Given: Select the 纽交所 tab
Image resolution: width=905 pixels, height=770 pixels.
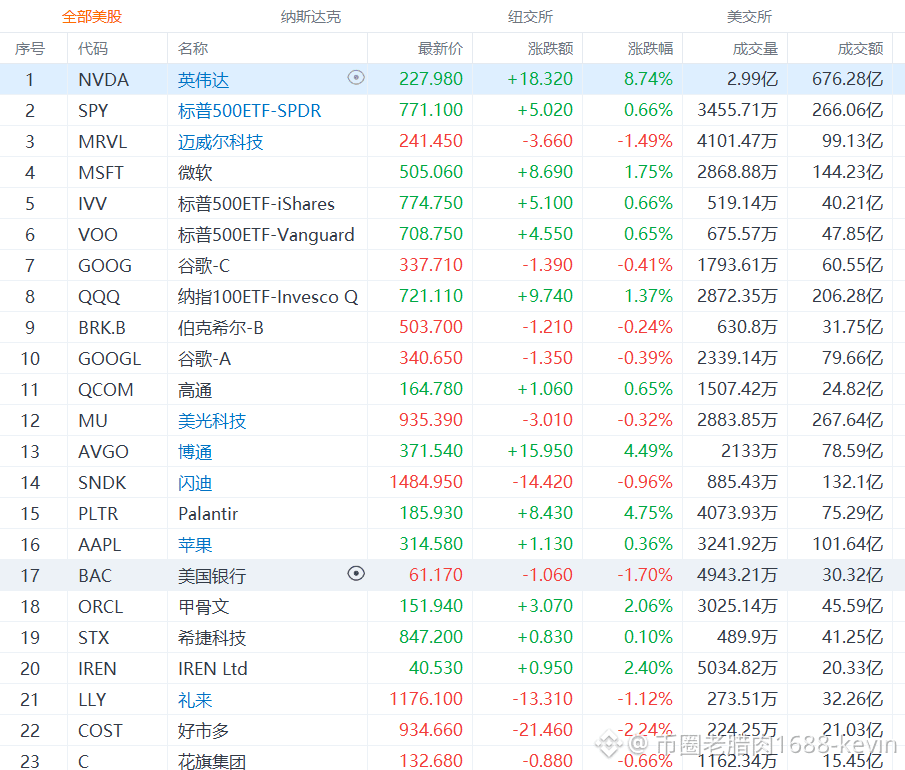Looking at the screenshot, I should pos(530,17).
